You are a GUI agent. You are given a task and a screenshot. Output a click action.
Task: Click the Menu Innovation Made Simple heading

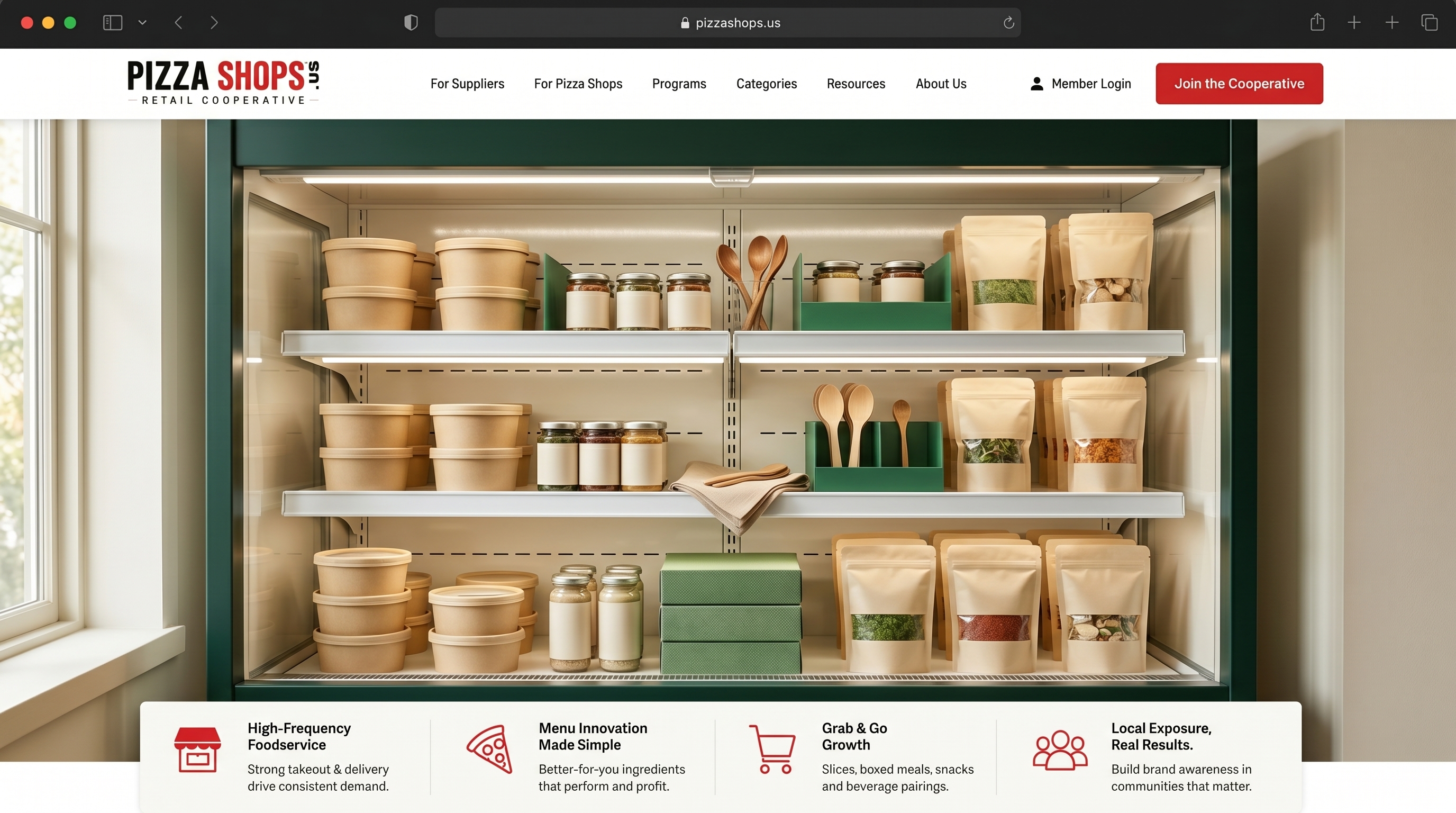point(593,736)
